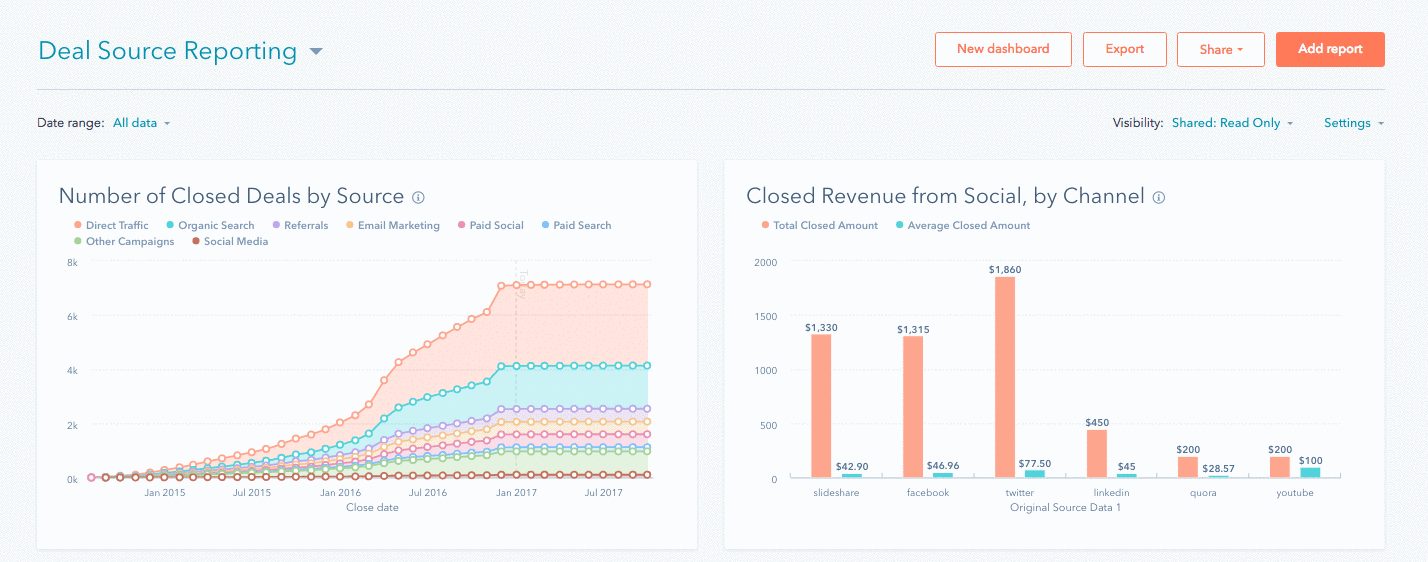Viewport: 1428px width, 562px height.
Task: Click the Add report button
Action: [x=1330, y=49]
